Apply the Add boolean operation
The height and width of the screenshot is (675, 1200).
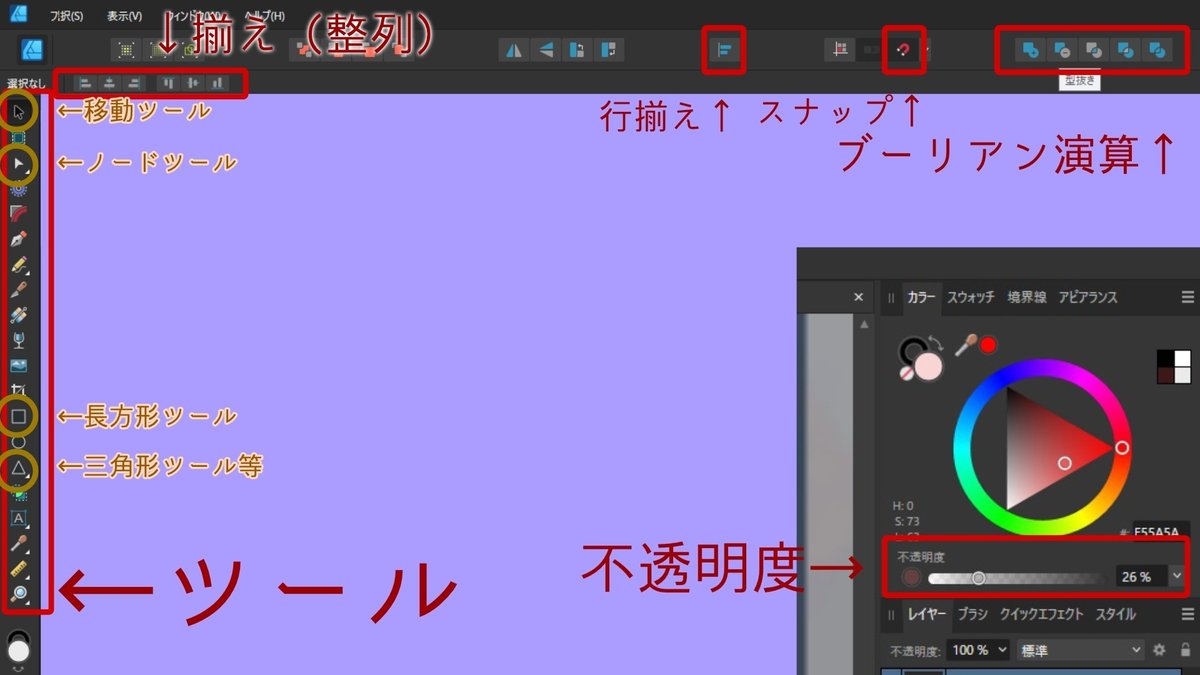pos(1029,49)
